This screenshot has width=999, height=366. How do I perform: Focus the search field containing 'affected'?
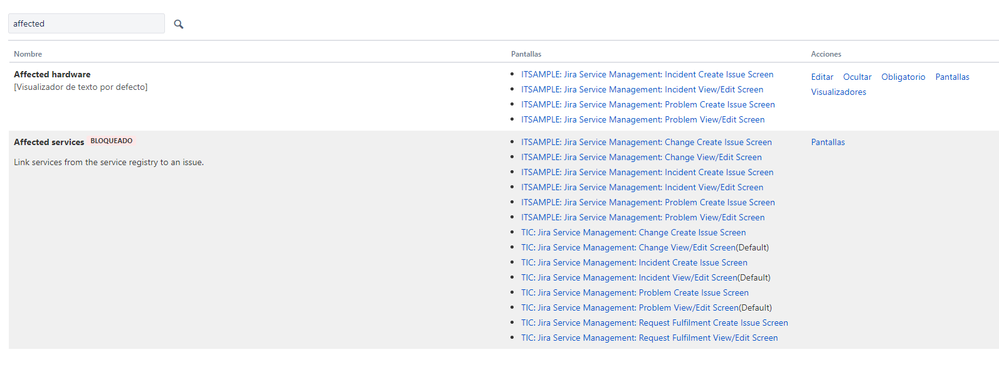86,24
